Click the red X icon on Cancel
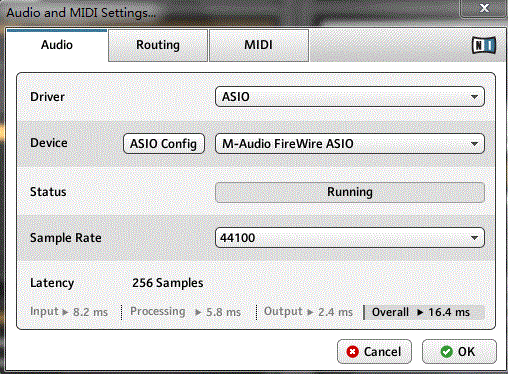This screenshot has width=508, height=374. coord(352,352)
